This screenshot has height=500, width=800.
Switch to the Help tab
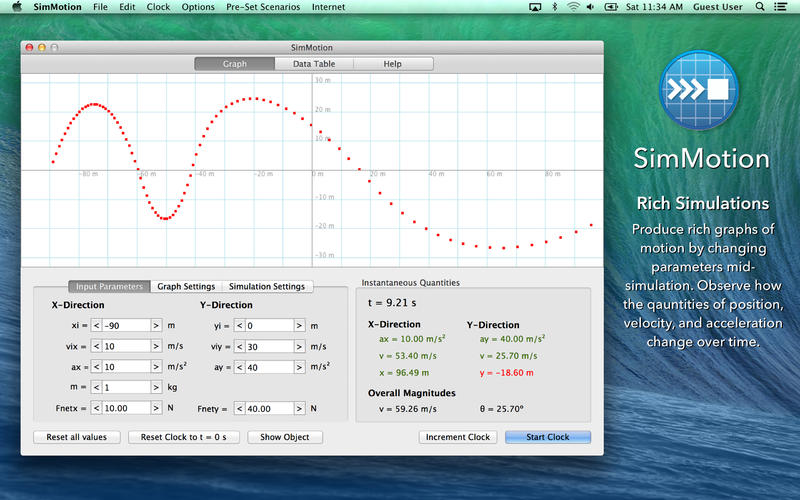(x=393, y=64)
